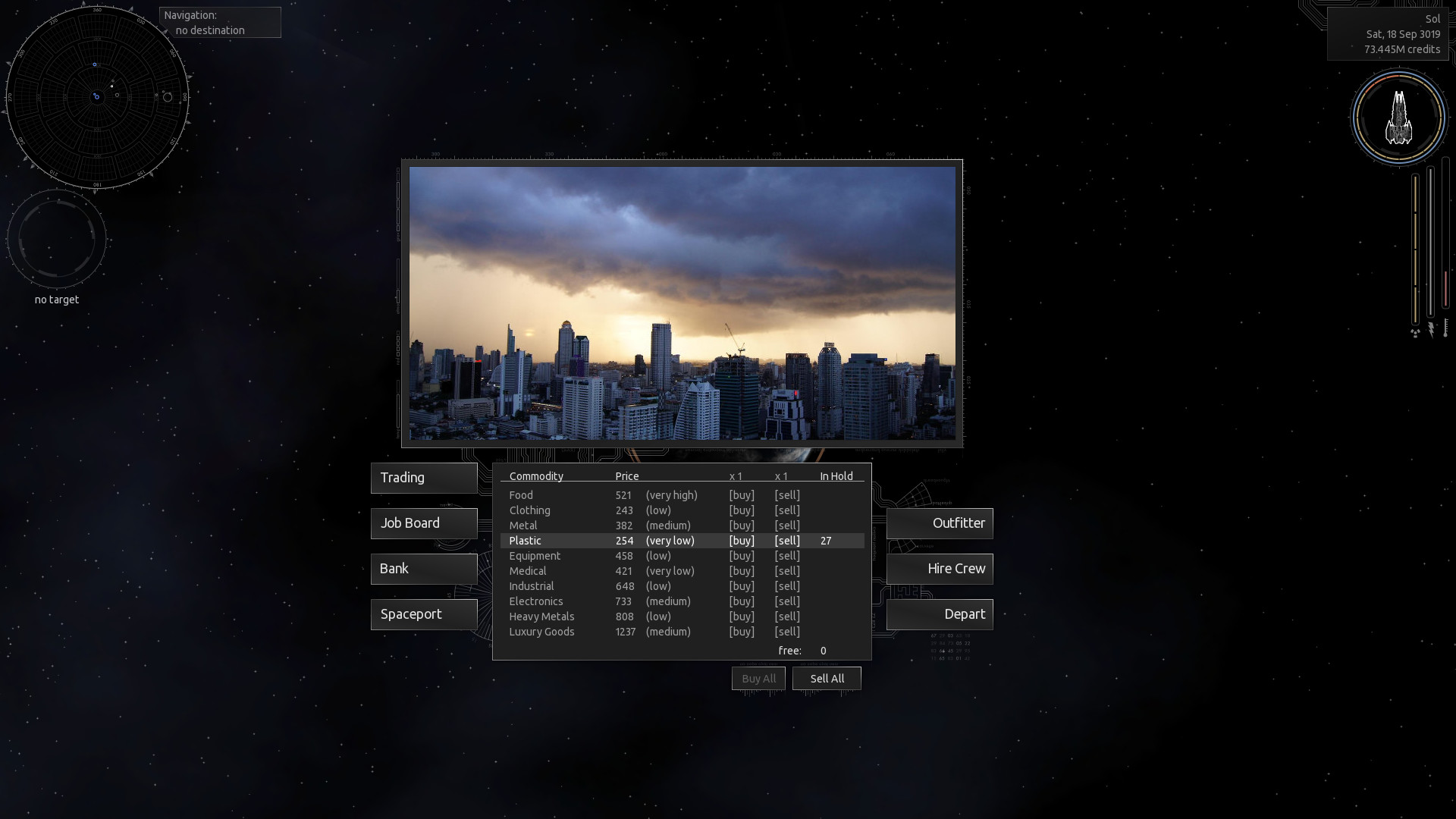Click the Hire Crew button

tap(939, 569)
